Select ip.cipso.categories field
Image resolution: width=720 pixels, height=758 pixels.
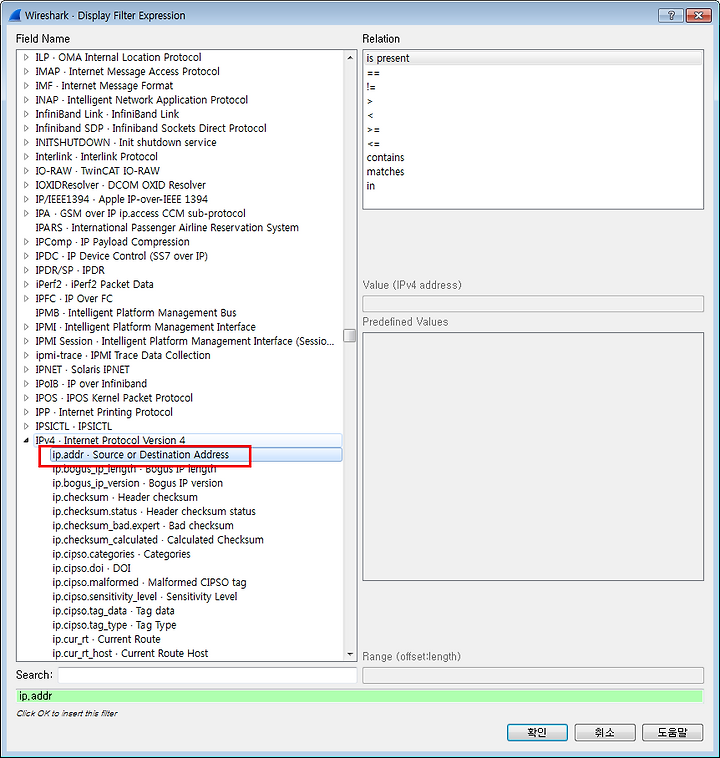click(121, 554)
